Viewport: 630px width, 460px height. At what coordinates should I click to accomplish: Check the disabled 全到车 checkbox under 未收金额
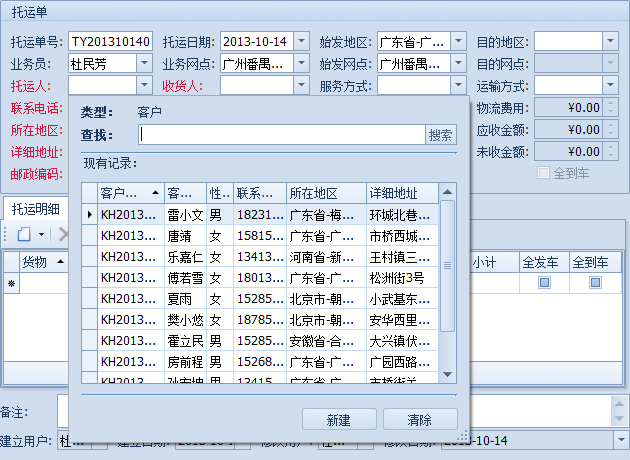point(545,173)
